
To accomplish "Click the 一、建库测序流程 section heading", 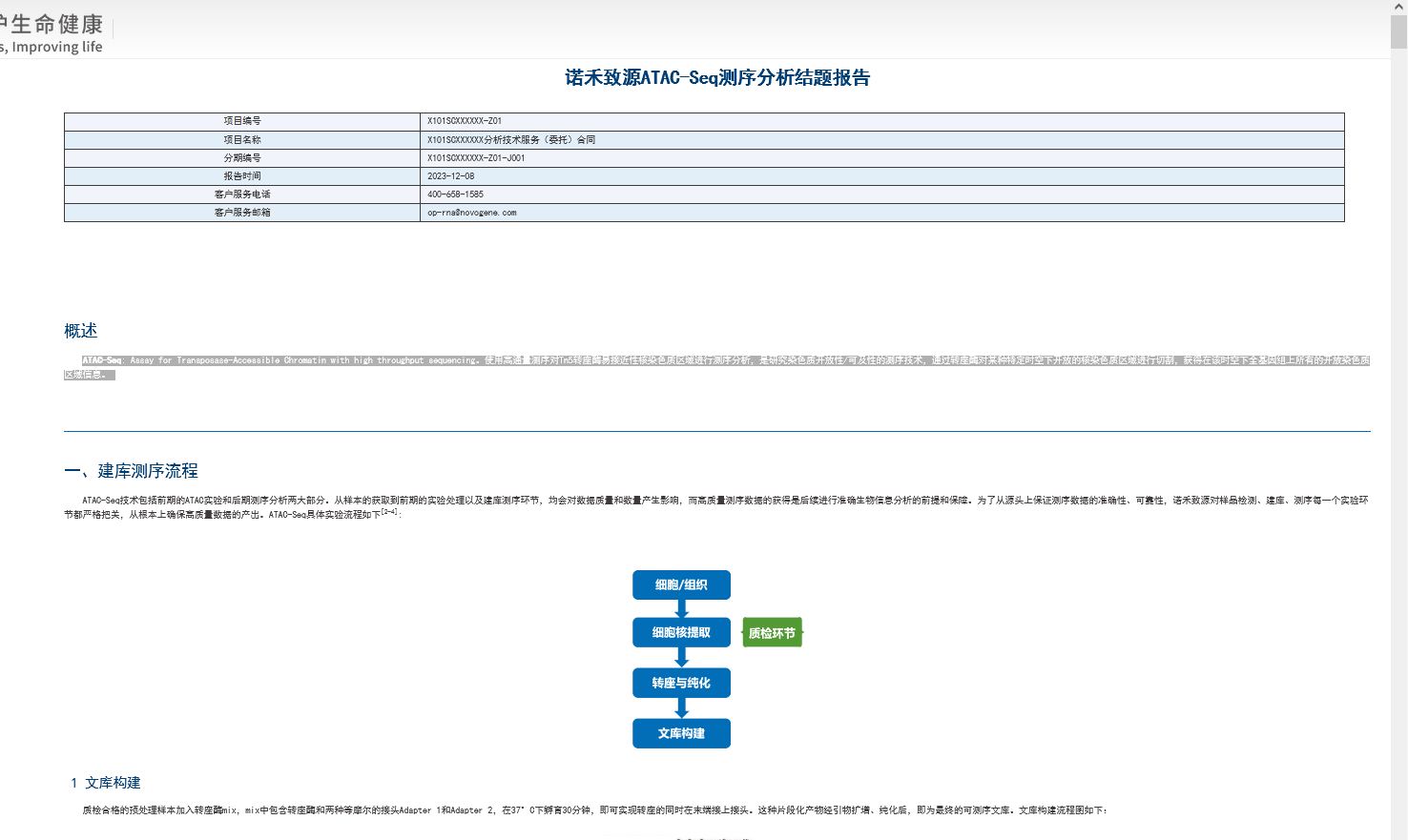I will click(132, 471).
